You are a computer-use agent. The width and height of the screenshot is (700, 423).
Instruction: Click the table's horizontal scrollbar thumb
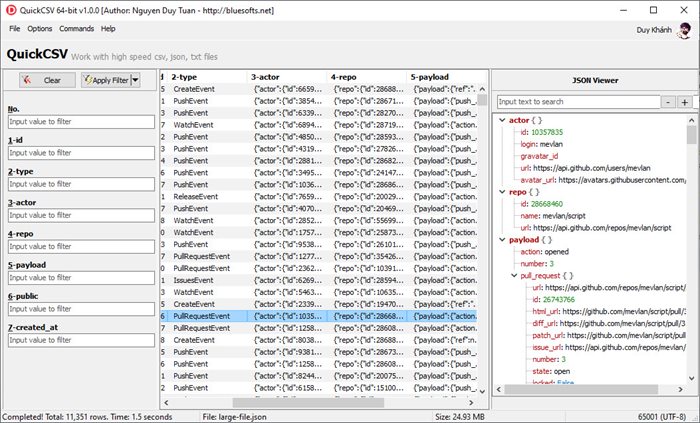pyautogui.click(x=308, y=402)
